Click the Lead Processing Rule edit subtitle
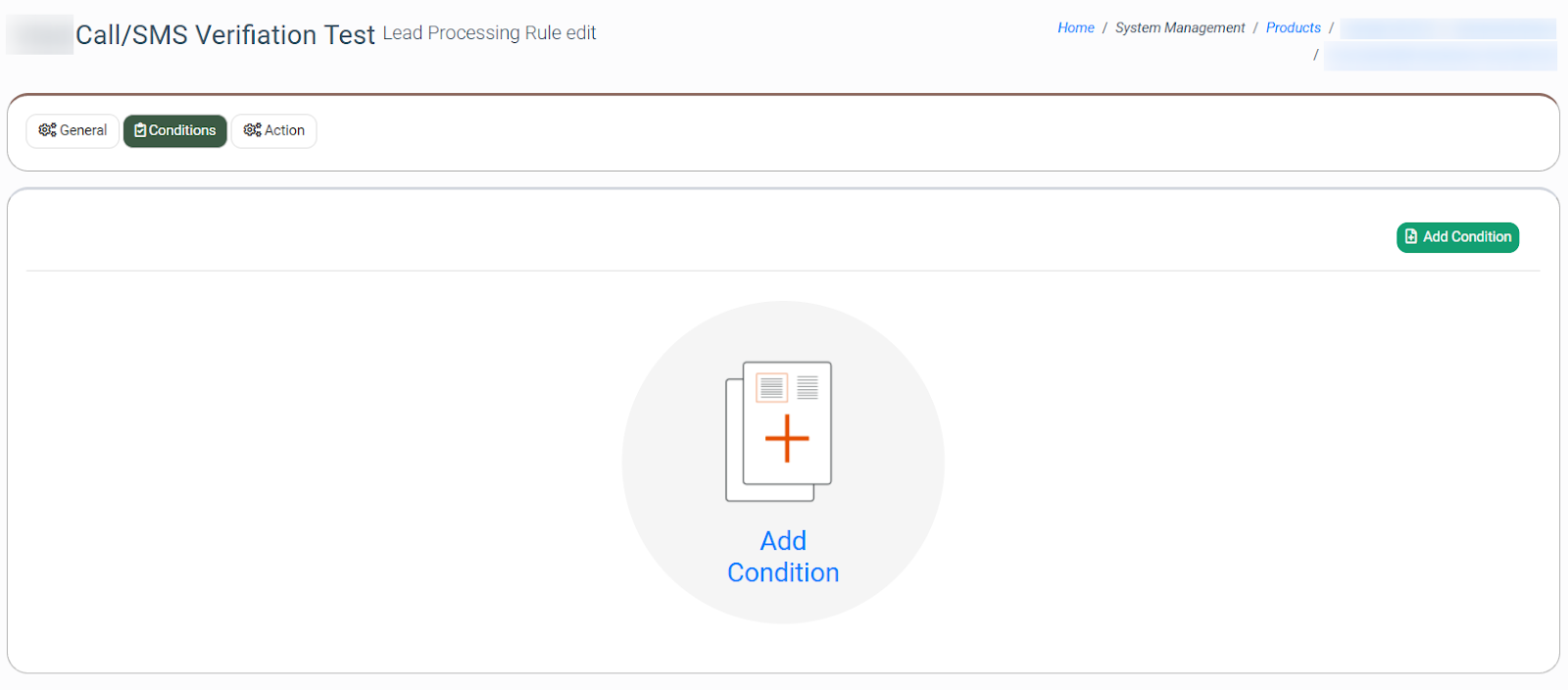The height and width of the screenshot is (690, 1568). click(x=489, y=33)
